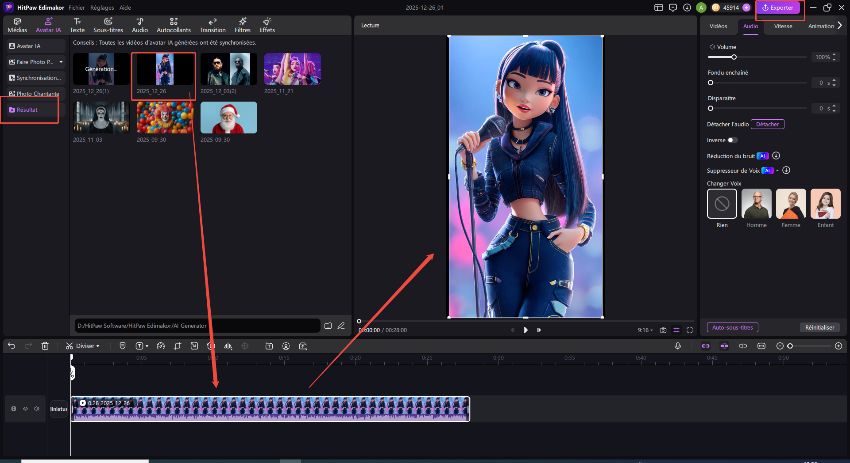The height and width of the screenshot is (463, 850).
Task: Adjust the Volume slider handle
Action: click(734, 57)
